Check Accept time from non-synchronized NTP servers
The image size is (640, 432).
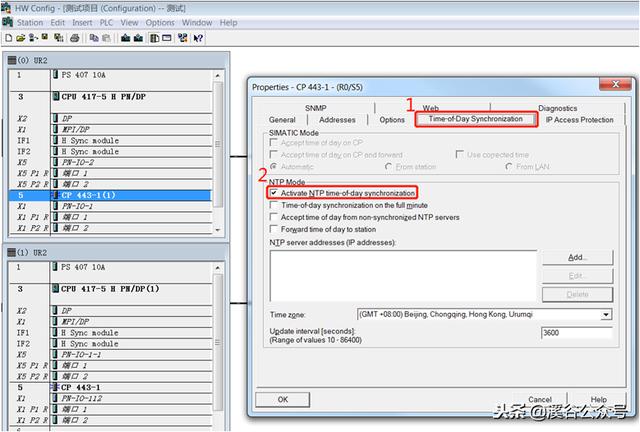pos(274,217)
